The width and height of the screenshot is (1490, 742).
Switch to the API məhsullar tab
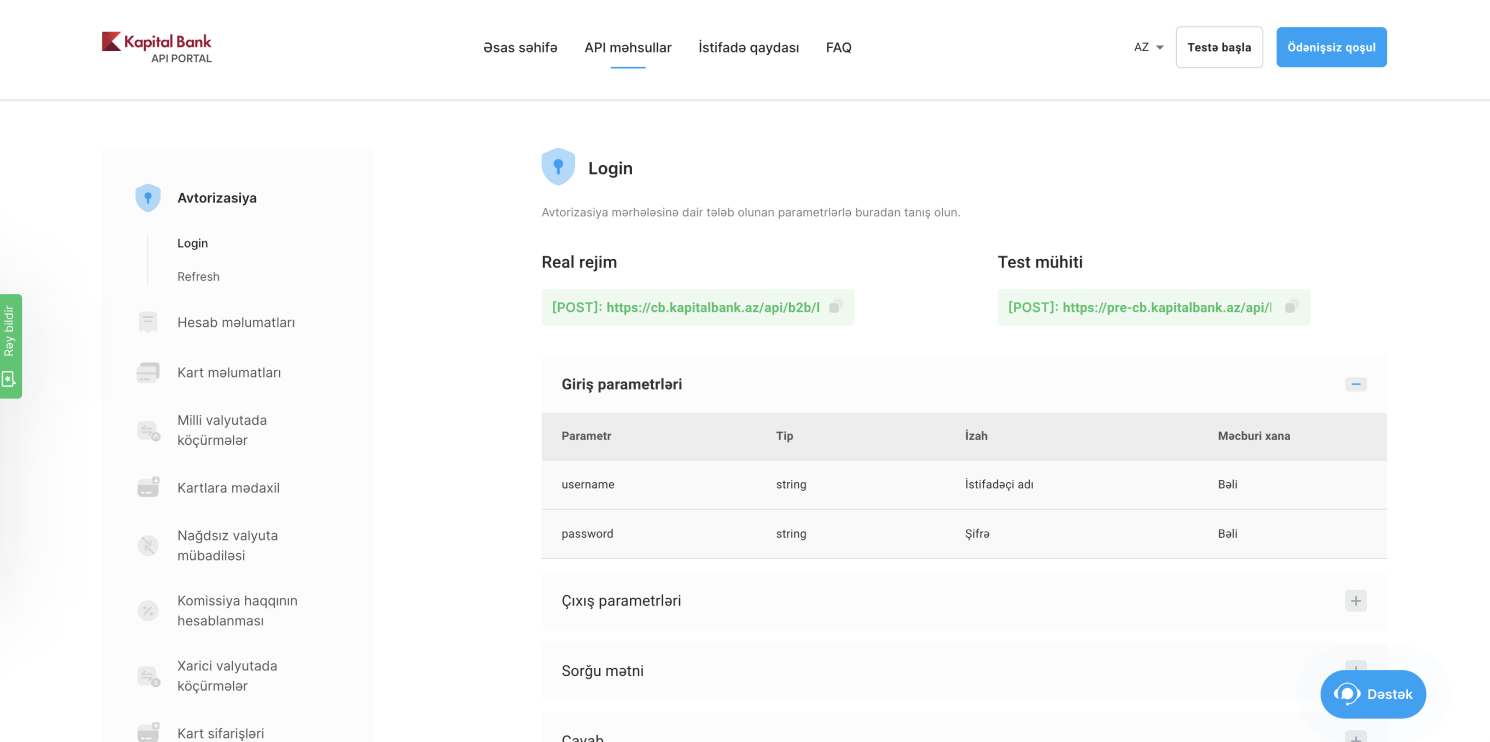point(628,47)
